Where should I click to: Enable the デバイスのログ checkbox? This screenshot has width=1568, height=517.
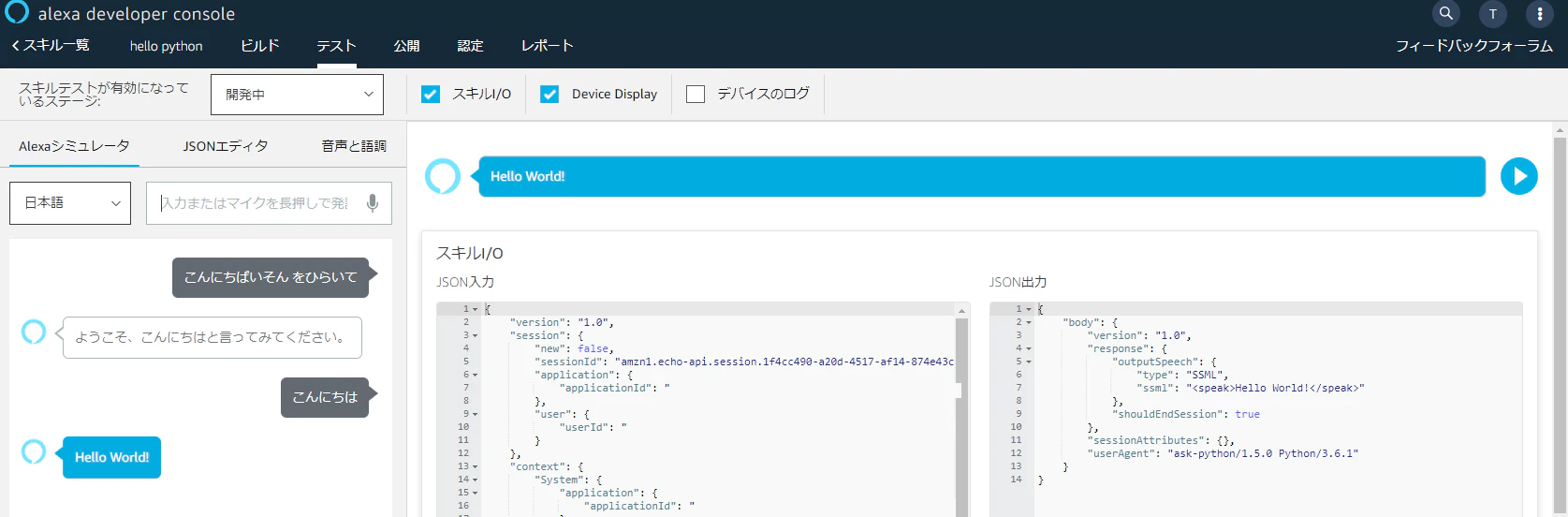(x=696, y=94)
